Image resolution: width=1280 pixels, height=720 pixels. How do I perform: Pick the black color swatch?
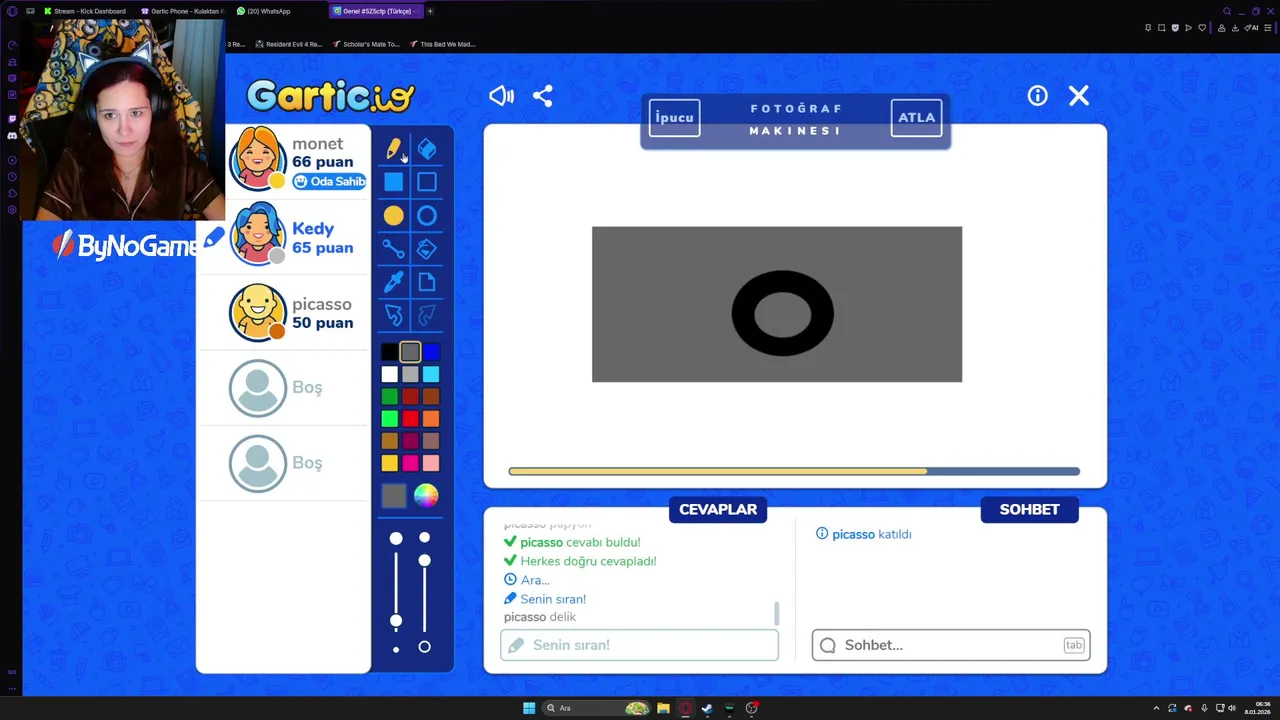point(389,352)
